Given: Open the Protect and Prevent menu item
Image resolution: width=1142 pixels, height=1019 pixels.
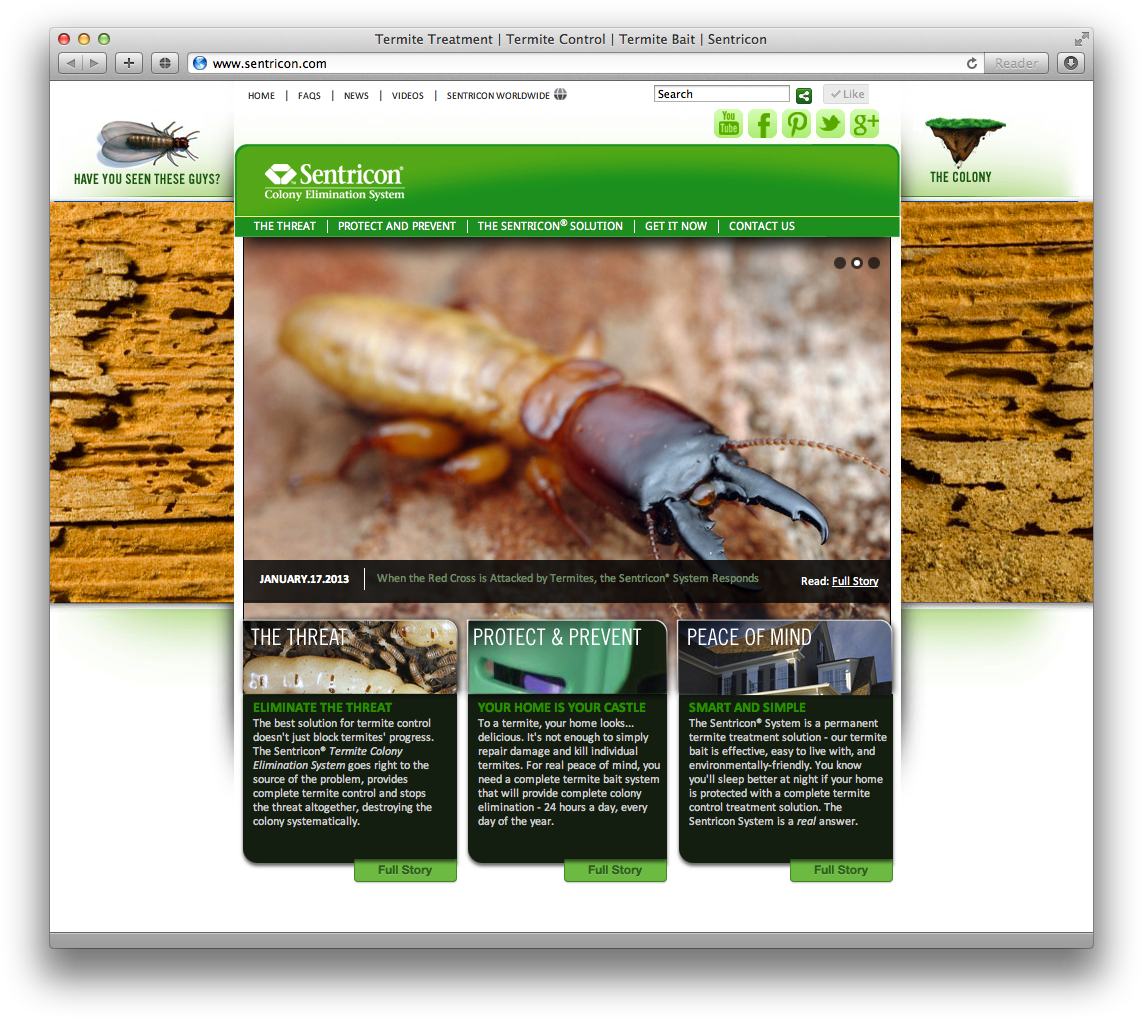Looking at the screenshot, I should coord(397,226).
